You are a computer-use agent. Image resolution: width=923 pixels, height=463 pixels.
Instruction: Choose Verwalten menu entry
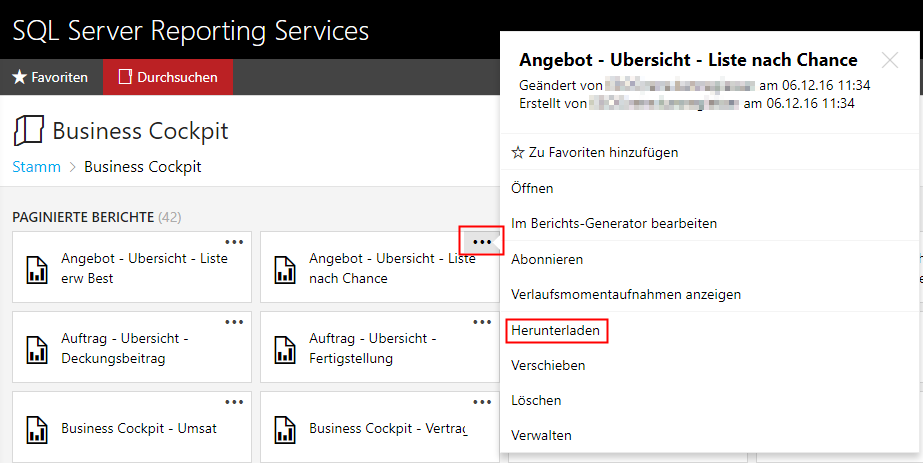[541, 435]
